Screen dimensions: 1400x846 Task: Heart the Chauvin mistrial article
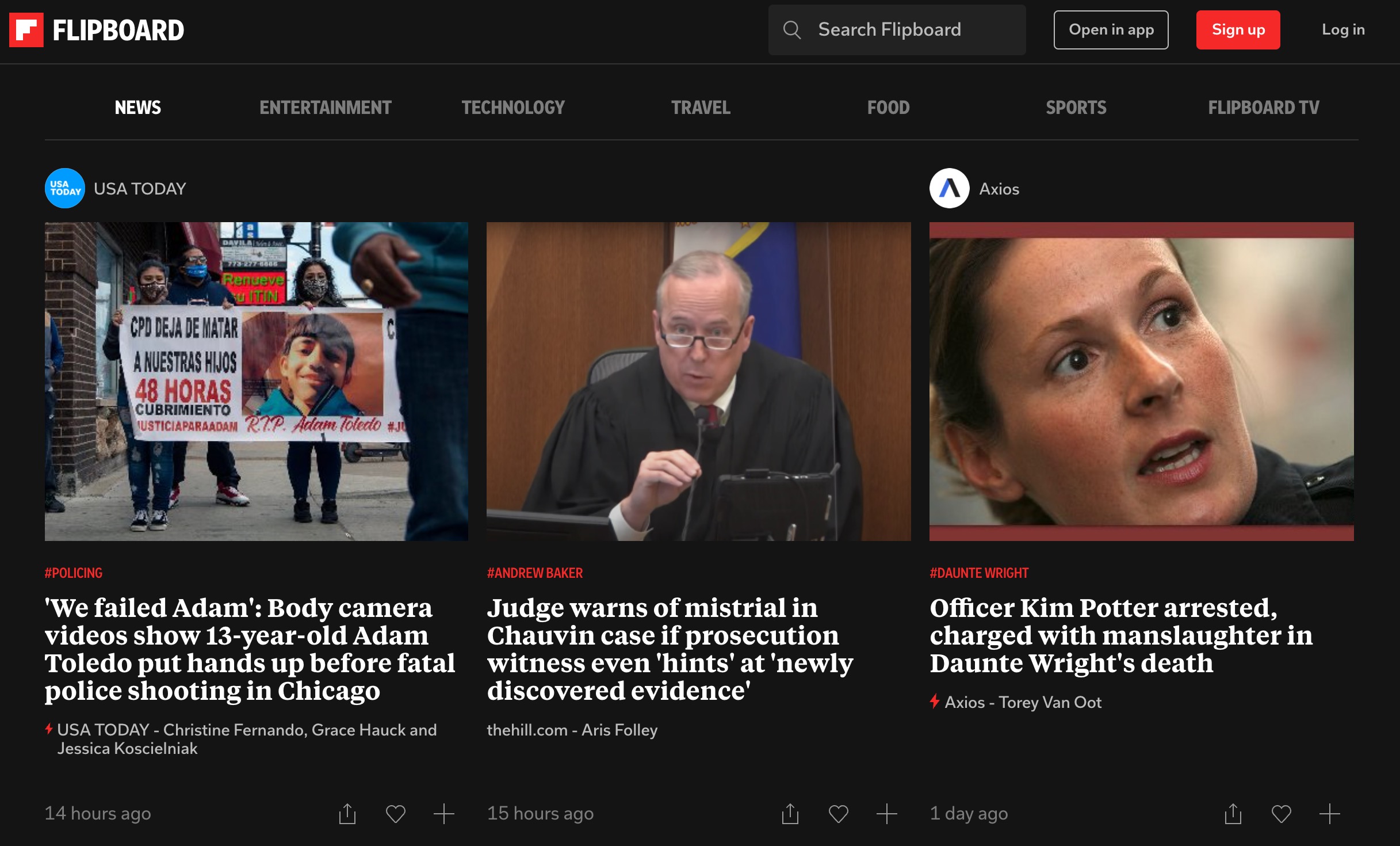(x=838, y=814)
